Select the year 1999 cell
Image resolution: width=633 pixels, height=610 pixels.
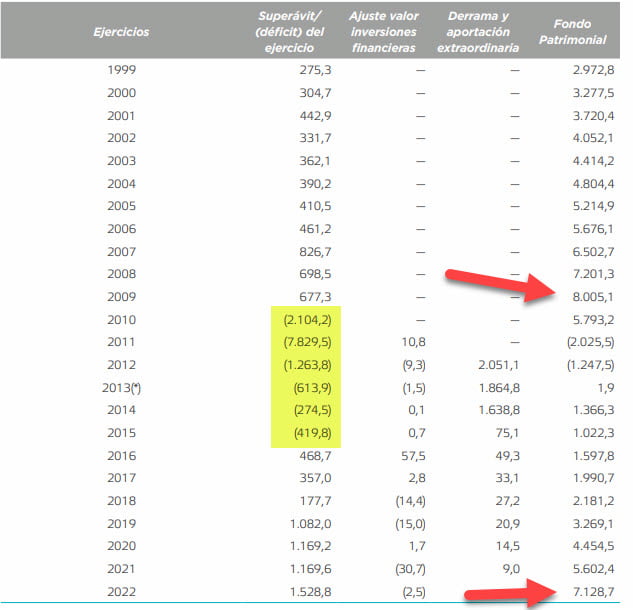coord(122,70)
